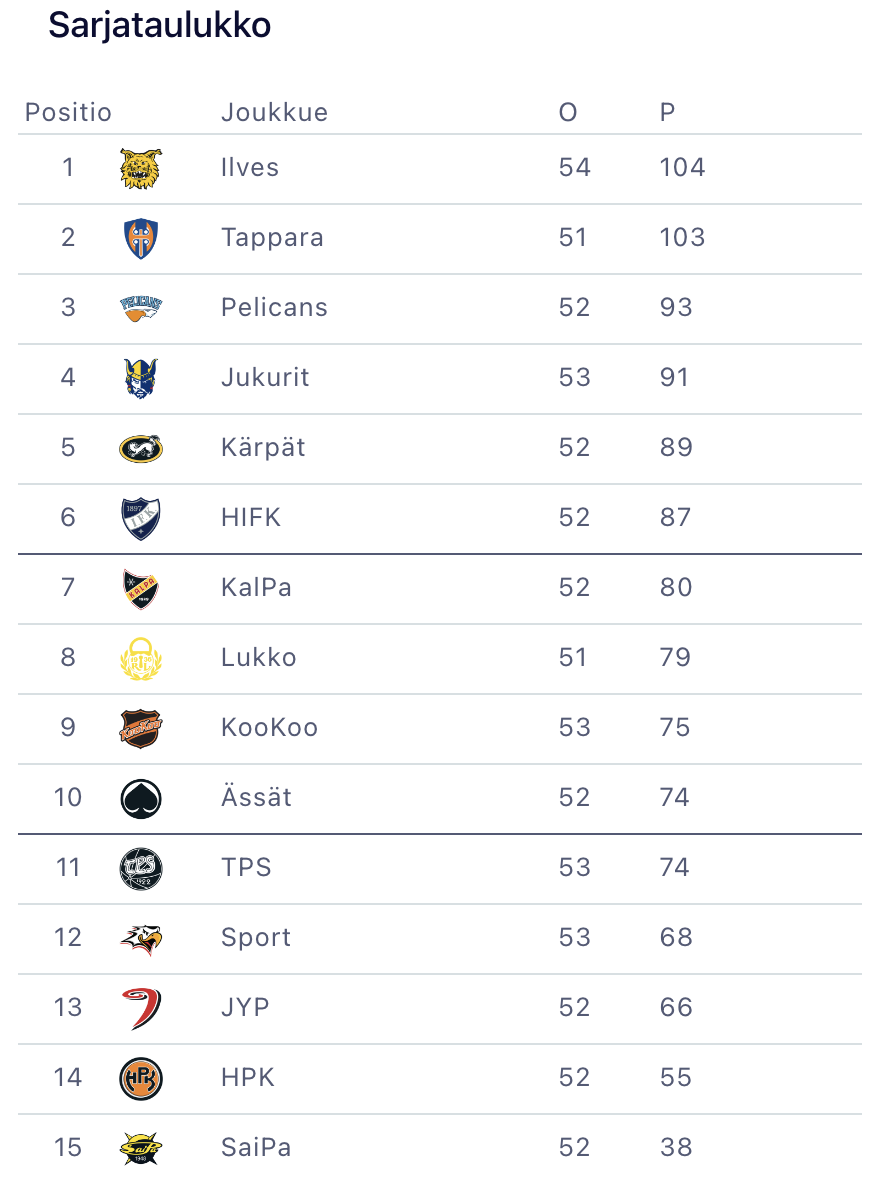The image size is (880, 1186).
Task: Click the Tappara shield logo
Action: click(x=140, y=238)
